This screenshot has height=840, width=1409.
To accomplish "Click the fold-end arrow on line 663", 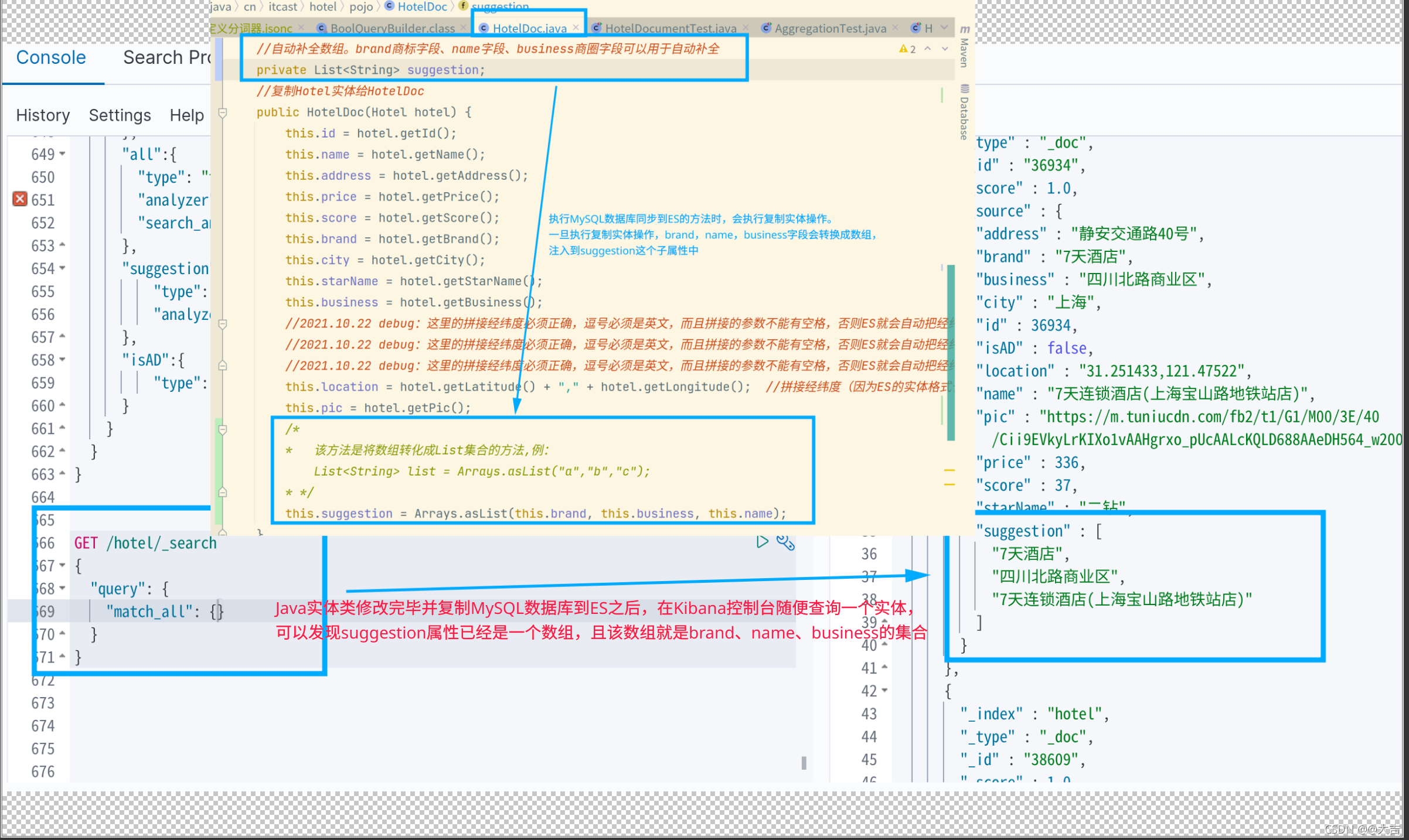I will point(62,474).
